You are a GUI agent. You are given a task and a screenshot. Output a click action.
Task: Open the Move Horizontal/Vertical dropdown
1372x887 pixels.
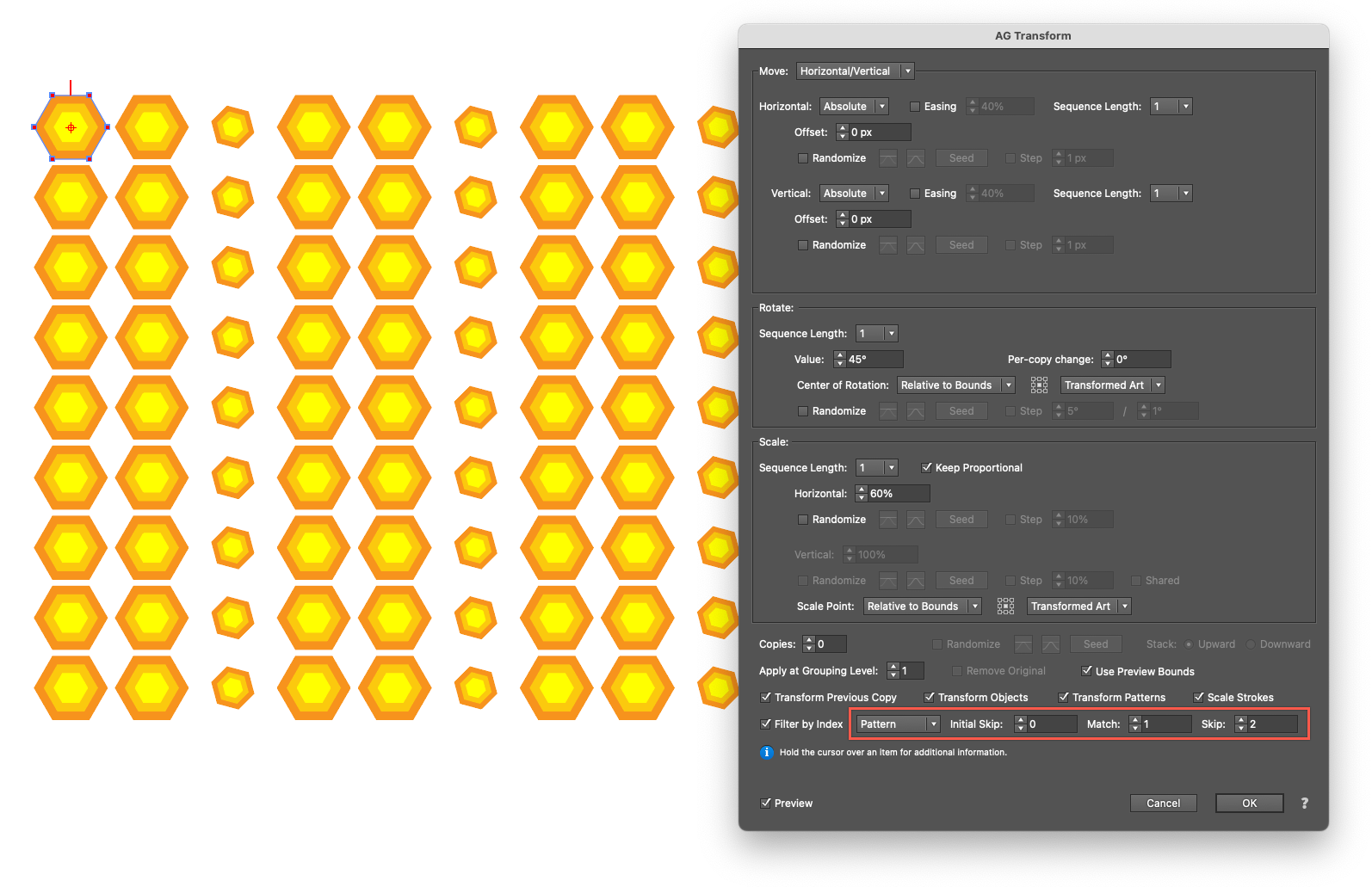coord(856,71)
